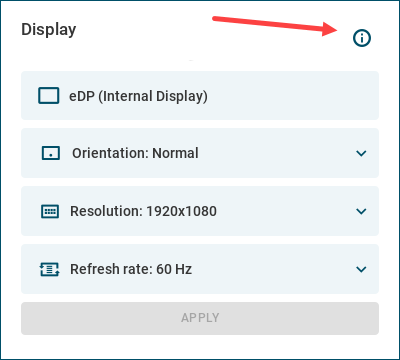
Task: Click the word 'Resolution:' in its row
Action: 106,211
